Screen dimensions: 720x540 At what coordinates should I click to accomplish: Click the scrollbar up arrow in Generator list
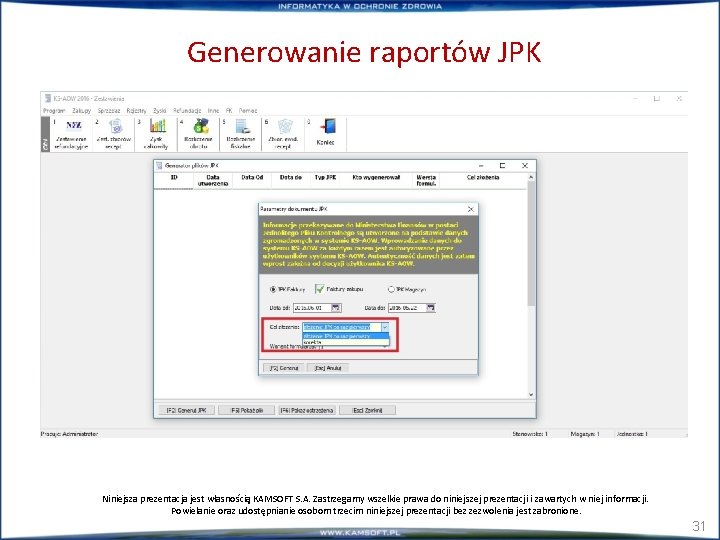[531, 177]
